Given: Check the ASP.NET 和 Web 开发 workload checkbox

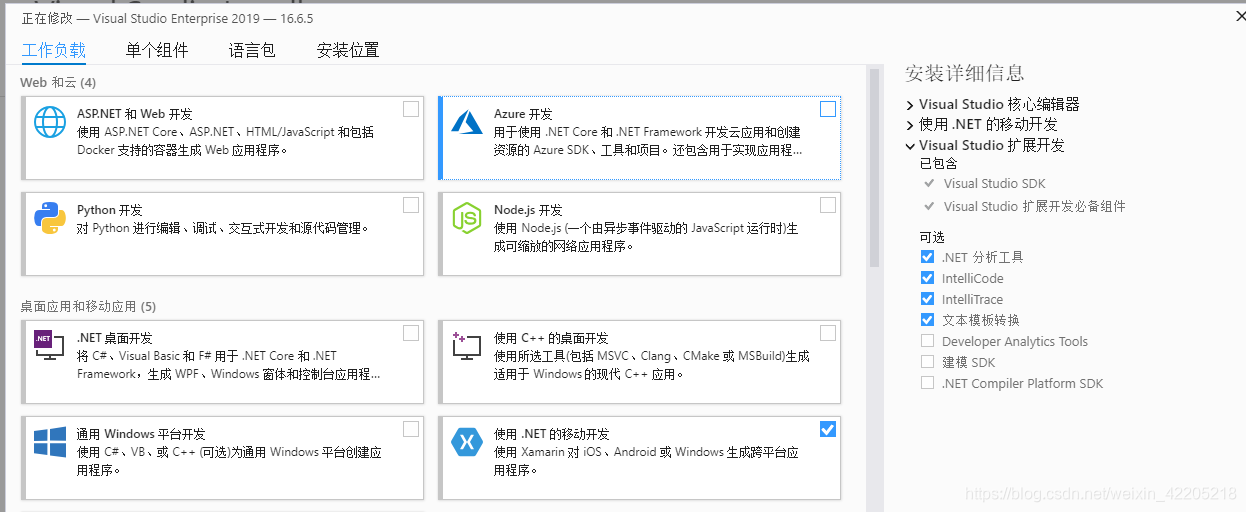Looking at the screenshot, I should [x=411, y=109].
